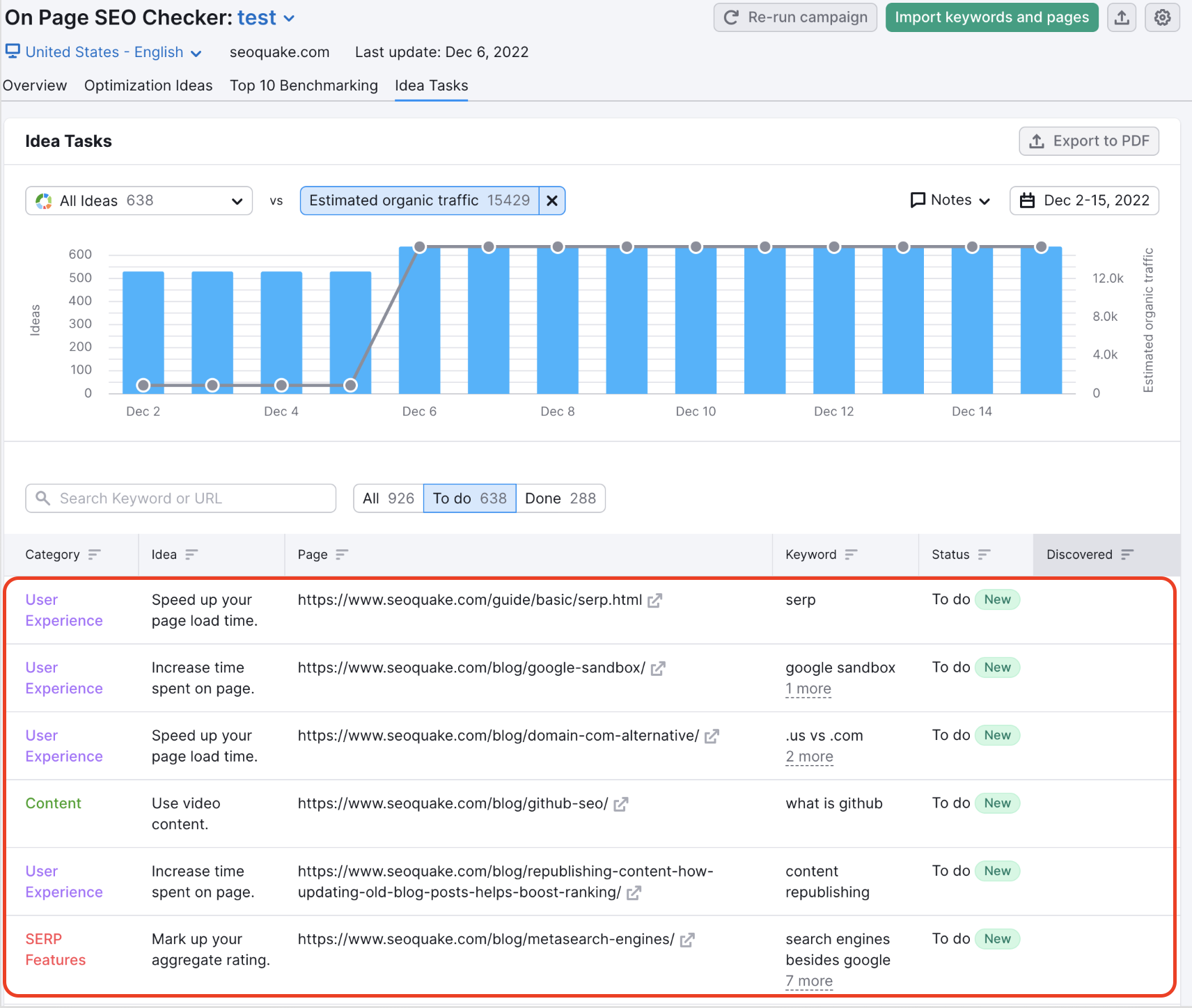Click 'Use video content.' idea text
1192x1008 pixels.
pyautogui.click(x=186, y=814)
